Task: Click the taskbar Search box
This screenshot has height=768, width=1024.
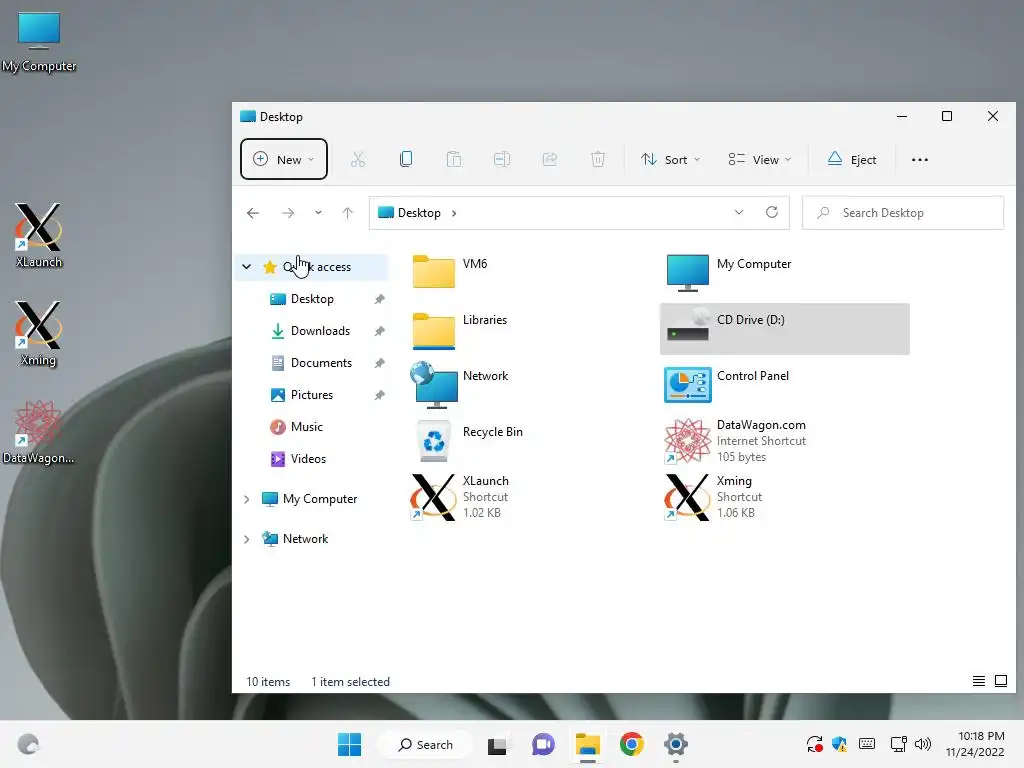Action: click(x=426, y=744)
